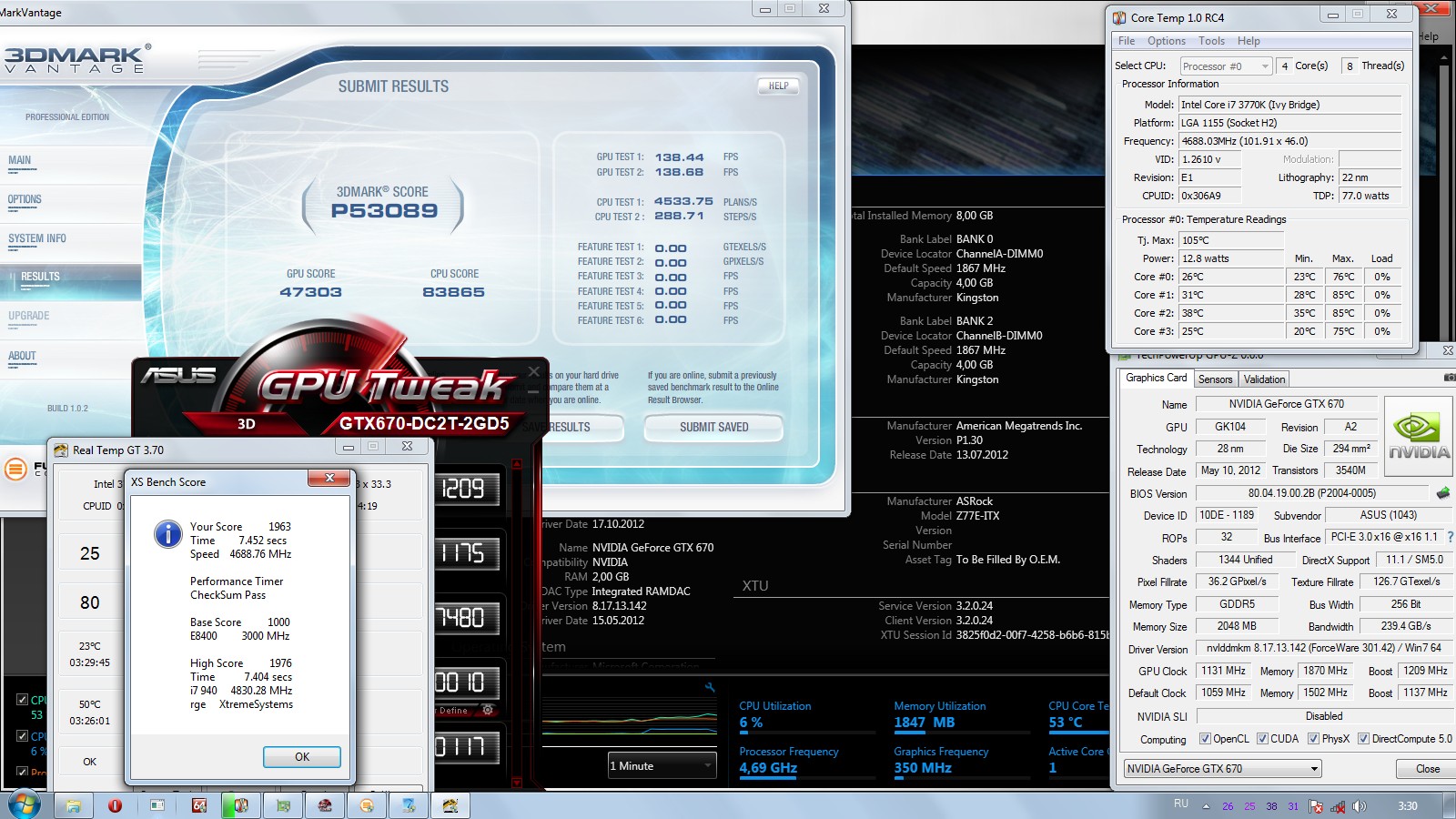The width and height of the screenshot is (1456, 819).
Task: Click the 3DMark score P53089
Action: click(x=384, y=211)
